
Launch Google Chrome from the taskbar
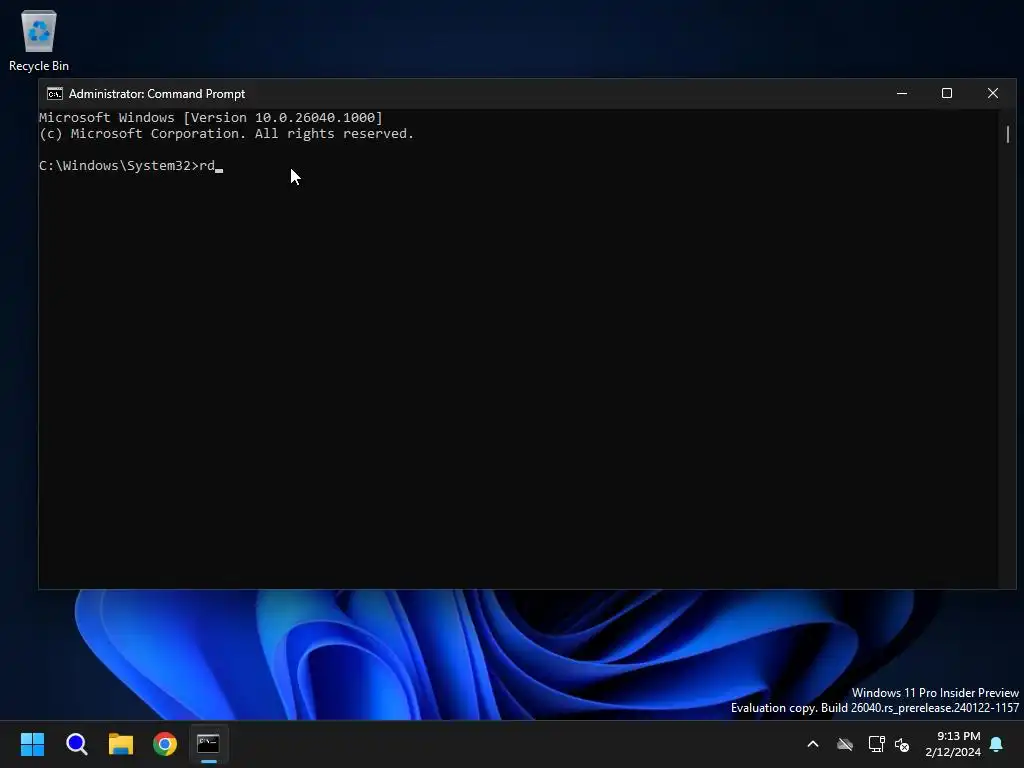tap(165, 744)
